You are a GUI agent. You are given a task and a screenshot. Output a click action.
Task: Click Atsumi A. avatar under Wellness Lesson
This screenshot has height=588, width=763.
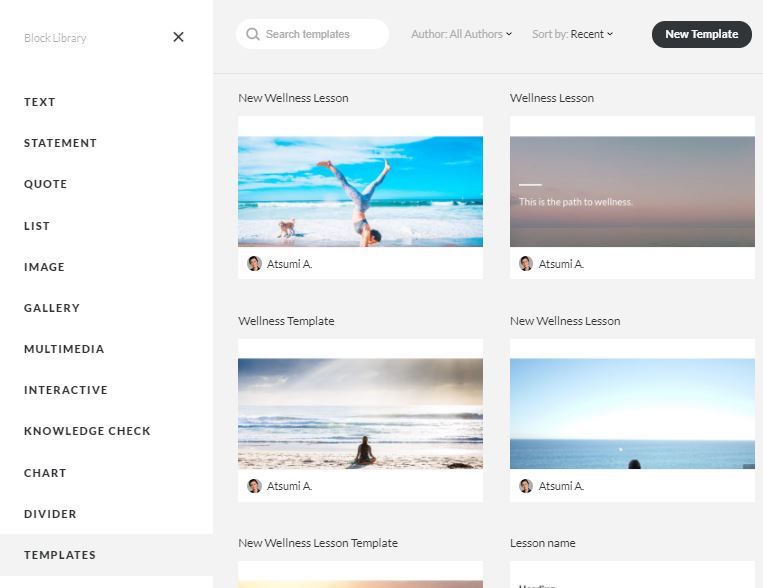[526, 263]
